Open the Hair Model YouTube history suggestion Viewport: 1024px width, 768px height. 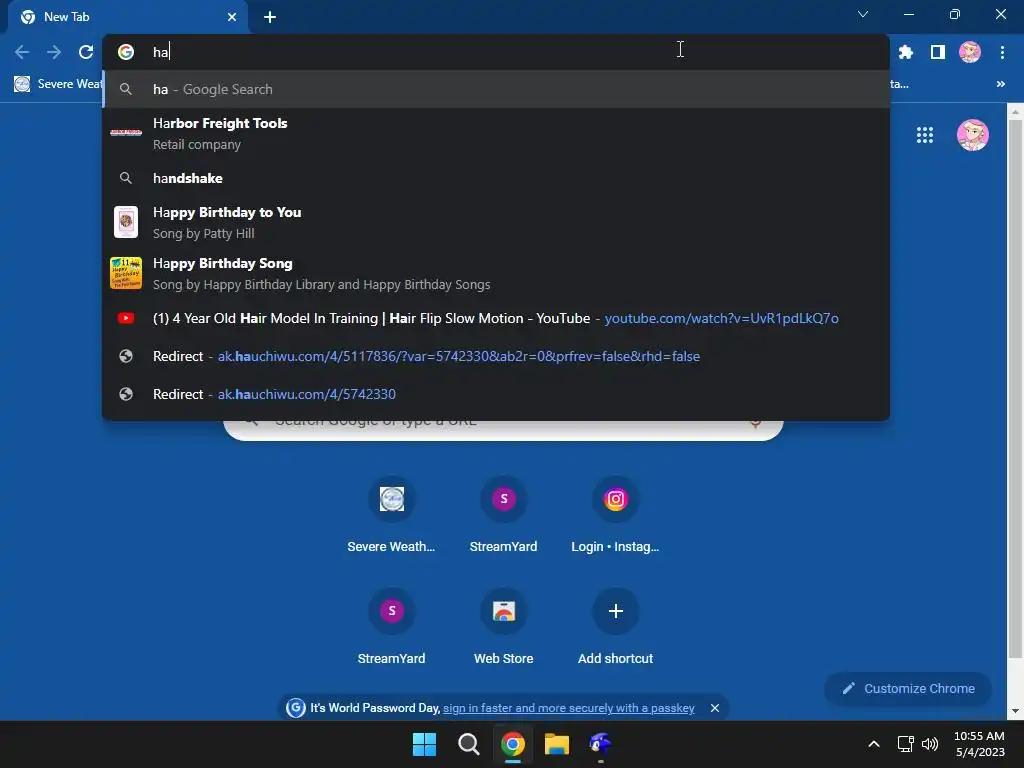click(x=496, y=318)
